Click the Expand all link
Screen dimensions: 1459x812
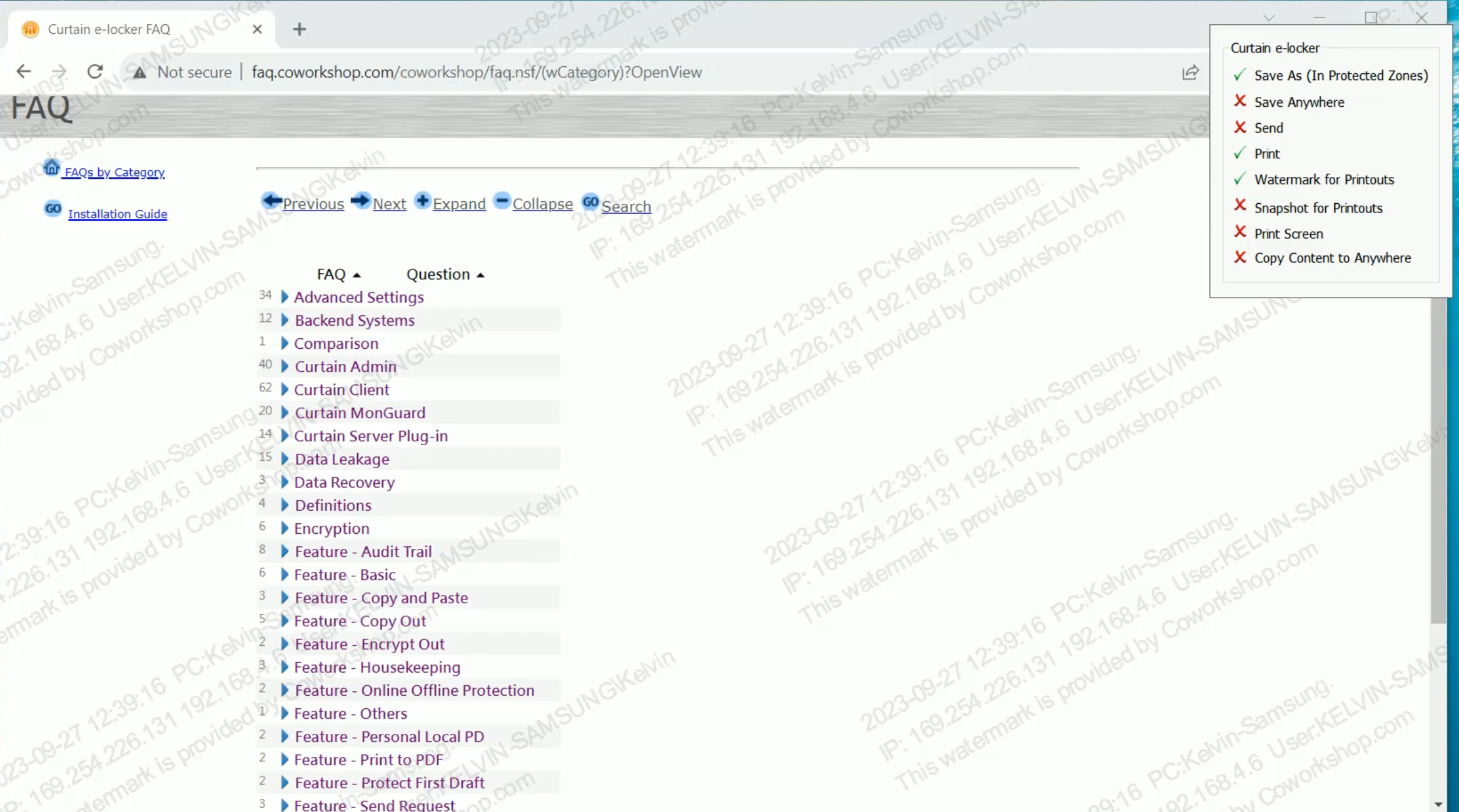[459, 204]
